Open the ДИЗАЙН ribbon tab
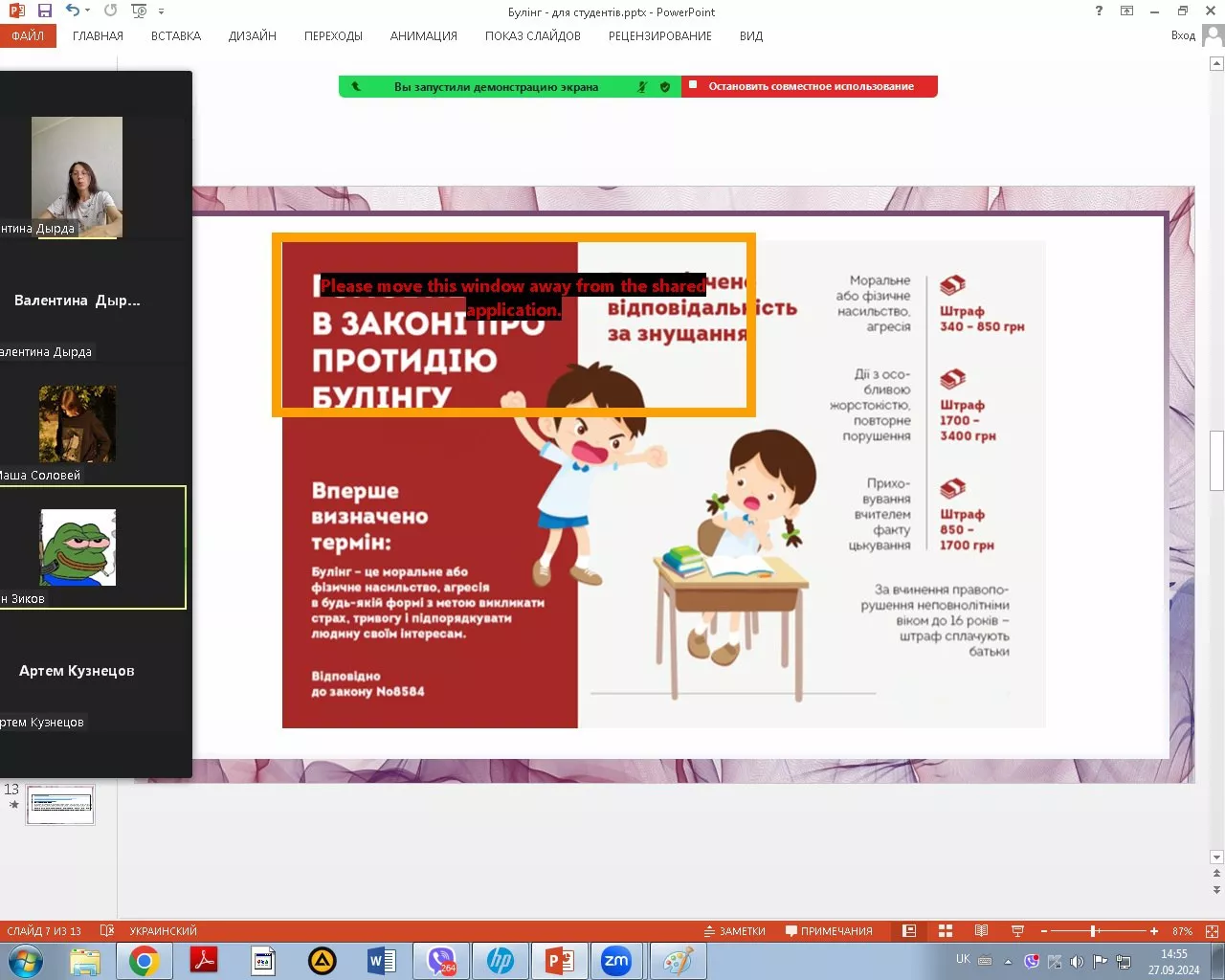 [253, 35]
